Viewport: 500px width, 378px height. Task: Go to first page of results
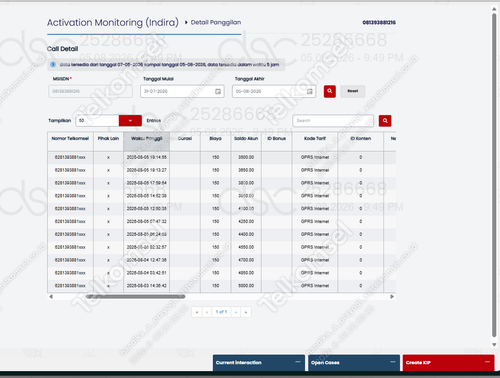pos(197,312)
